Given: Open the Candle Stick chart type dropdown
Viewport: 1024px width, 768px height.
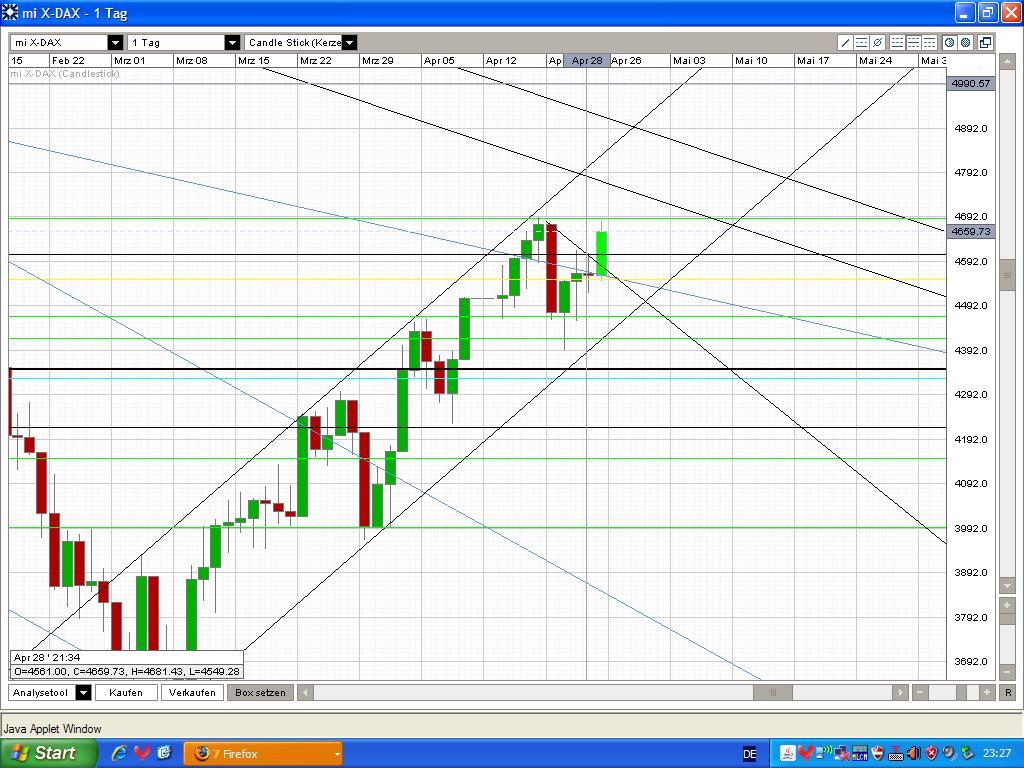Looking at the screenshot, I should tap(349, 42).
